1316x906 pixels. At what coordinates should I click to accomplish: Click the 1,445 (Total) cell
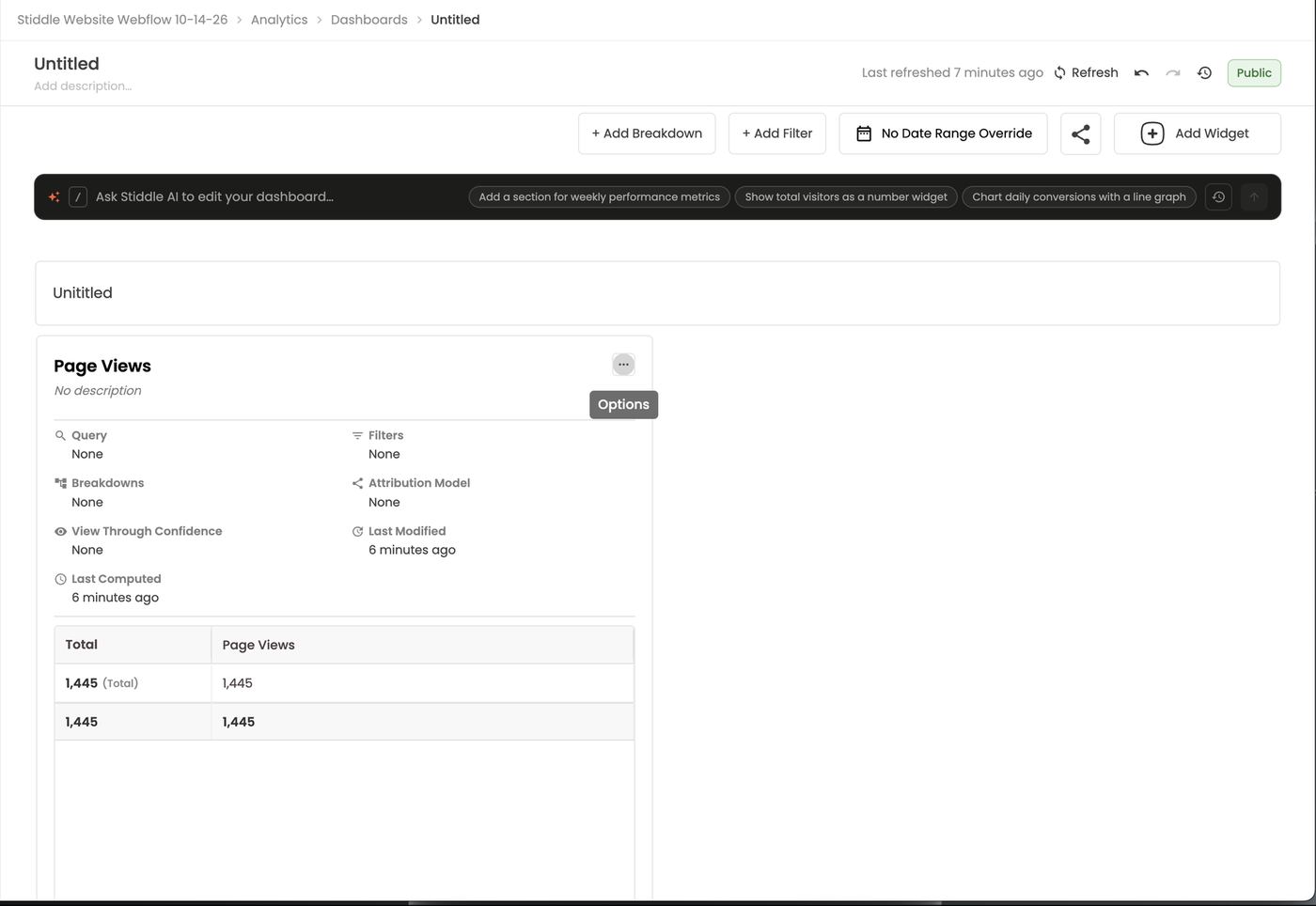pyautogui.click(x=133, y=683)
